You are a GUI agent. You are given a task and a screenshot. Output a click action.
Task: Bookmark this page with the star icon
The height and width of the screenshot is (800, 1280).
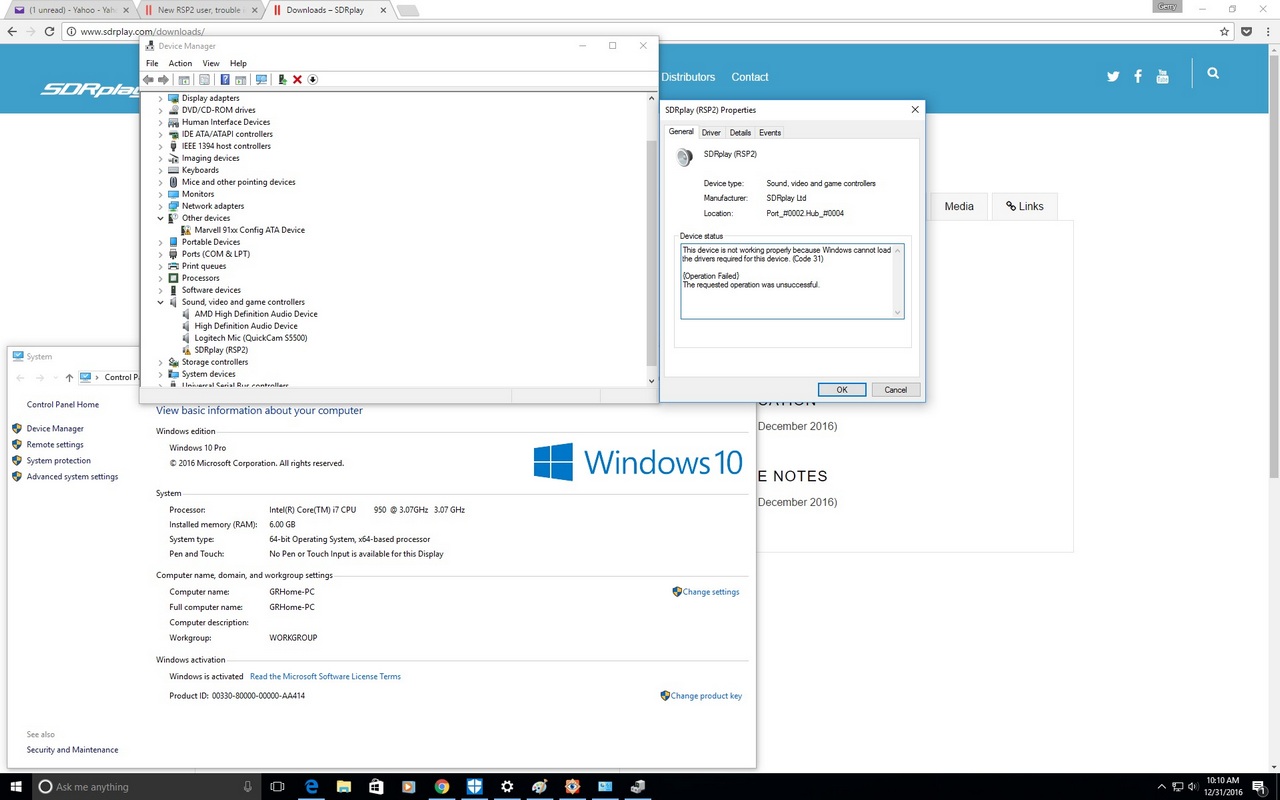click(x=1224, y=31)
